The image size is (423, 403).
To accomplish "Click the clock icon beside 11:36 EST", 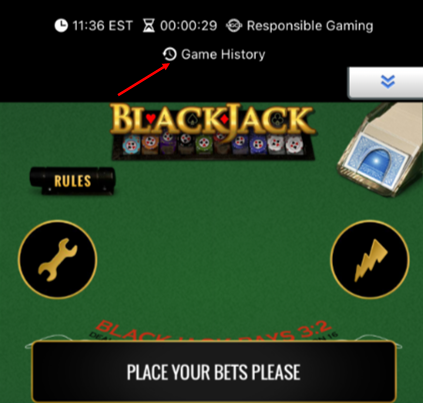I will tap(61, 26).
